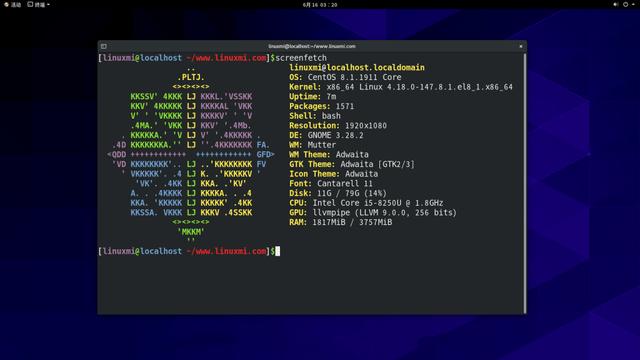
Task: Click the RAM: 1817MiB / 3757MiB line
Action: click(341, 222)
